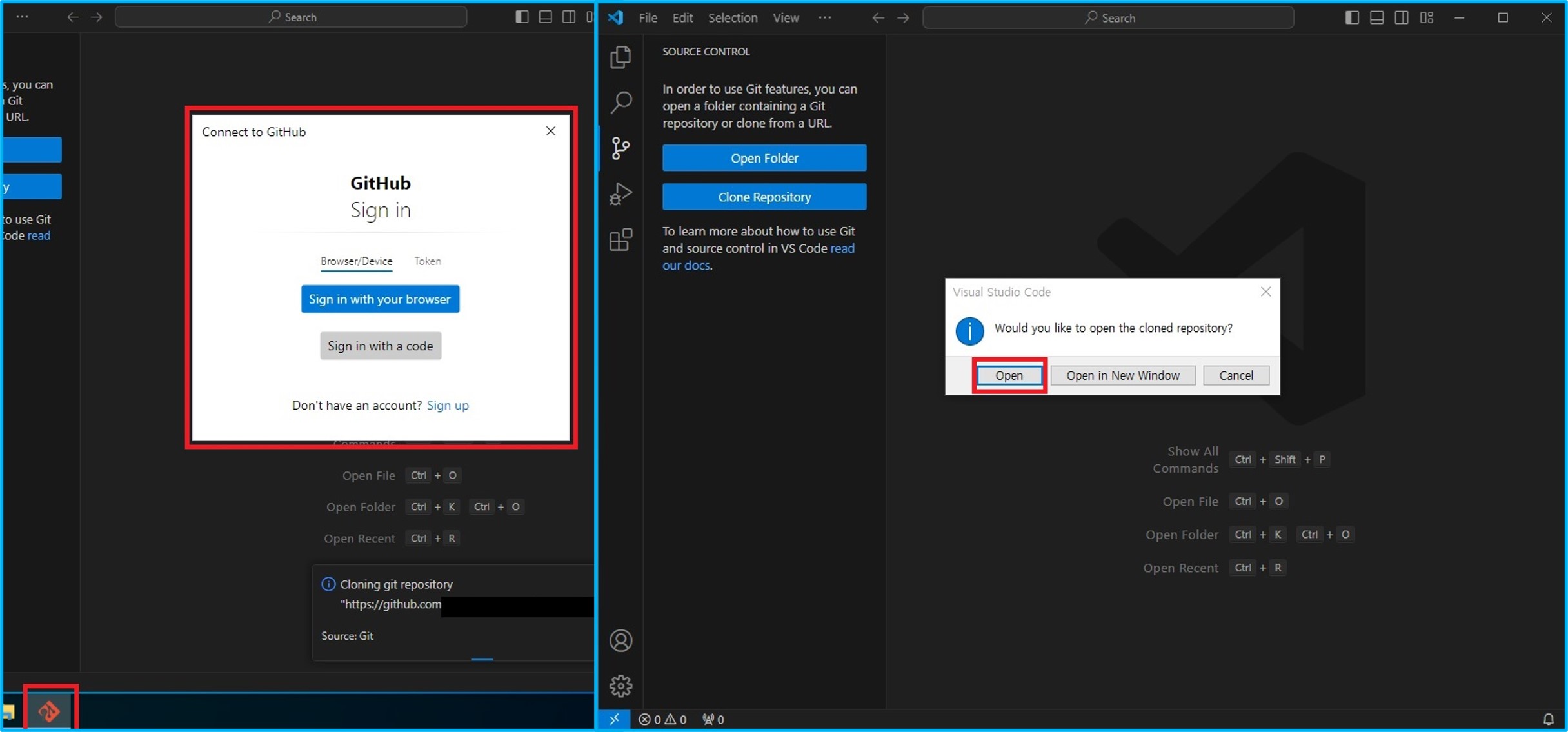The width and height of the screenshot is (1568, 732).
Task: Click Sign in with your browser
Action: click(380, 299)
